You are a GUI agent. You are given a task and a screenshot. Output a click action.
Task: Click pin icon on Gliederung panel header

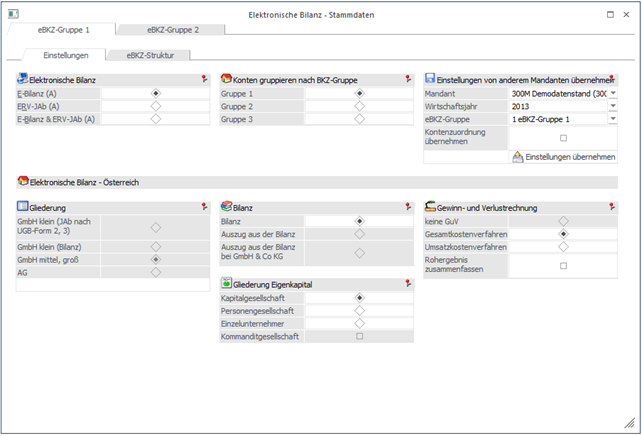(203, 207)
